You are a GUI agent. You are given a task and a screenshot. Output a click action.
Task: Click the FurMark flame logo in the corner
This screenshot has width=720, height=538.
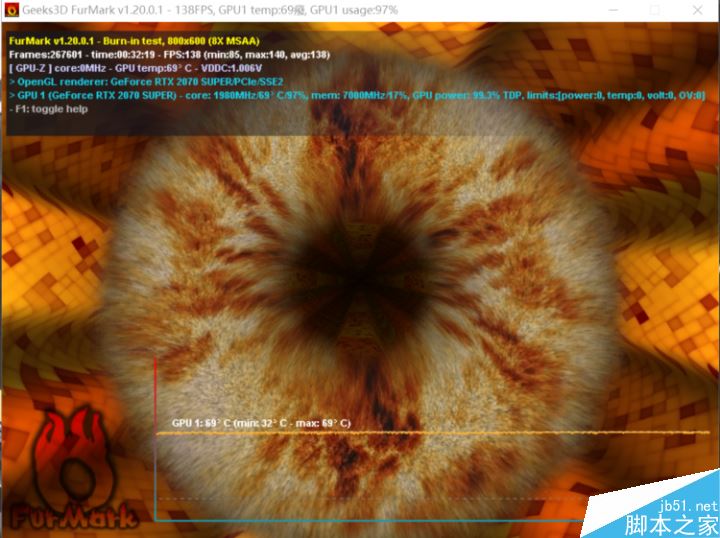[x=73, y=469]
